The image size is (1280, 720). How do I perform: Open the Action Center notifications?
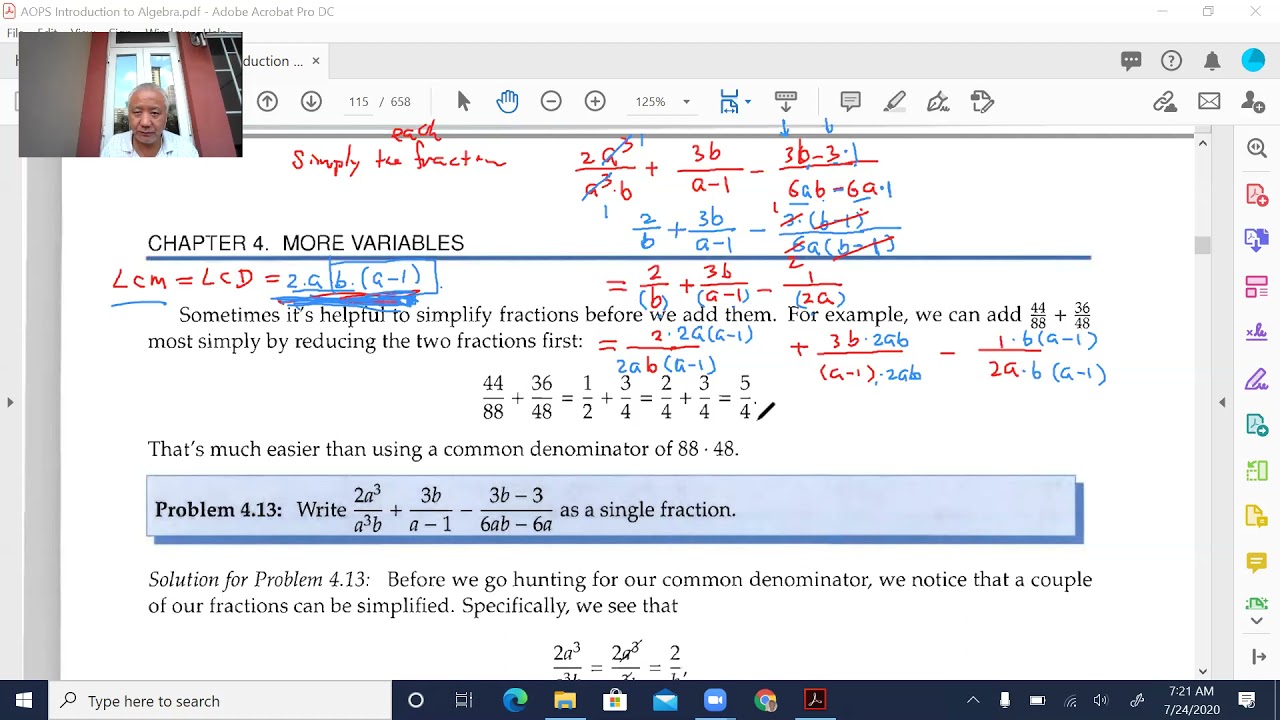pos(1247,700)
